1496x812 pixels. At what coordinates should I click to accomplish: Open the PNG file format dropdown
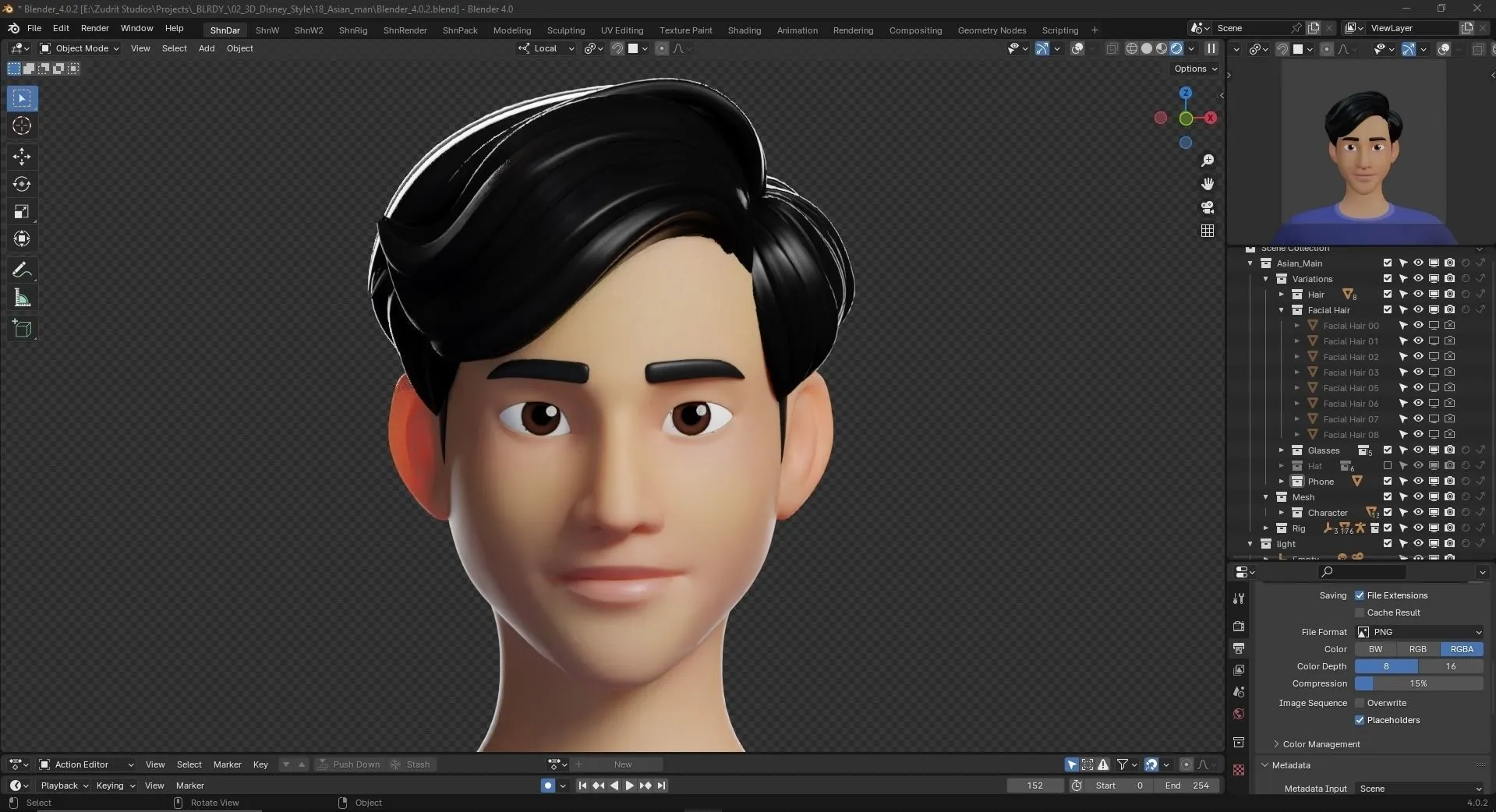1417,631
